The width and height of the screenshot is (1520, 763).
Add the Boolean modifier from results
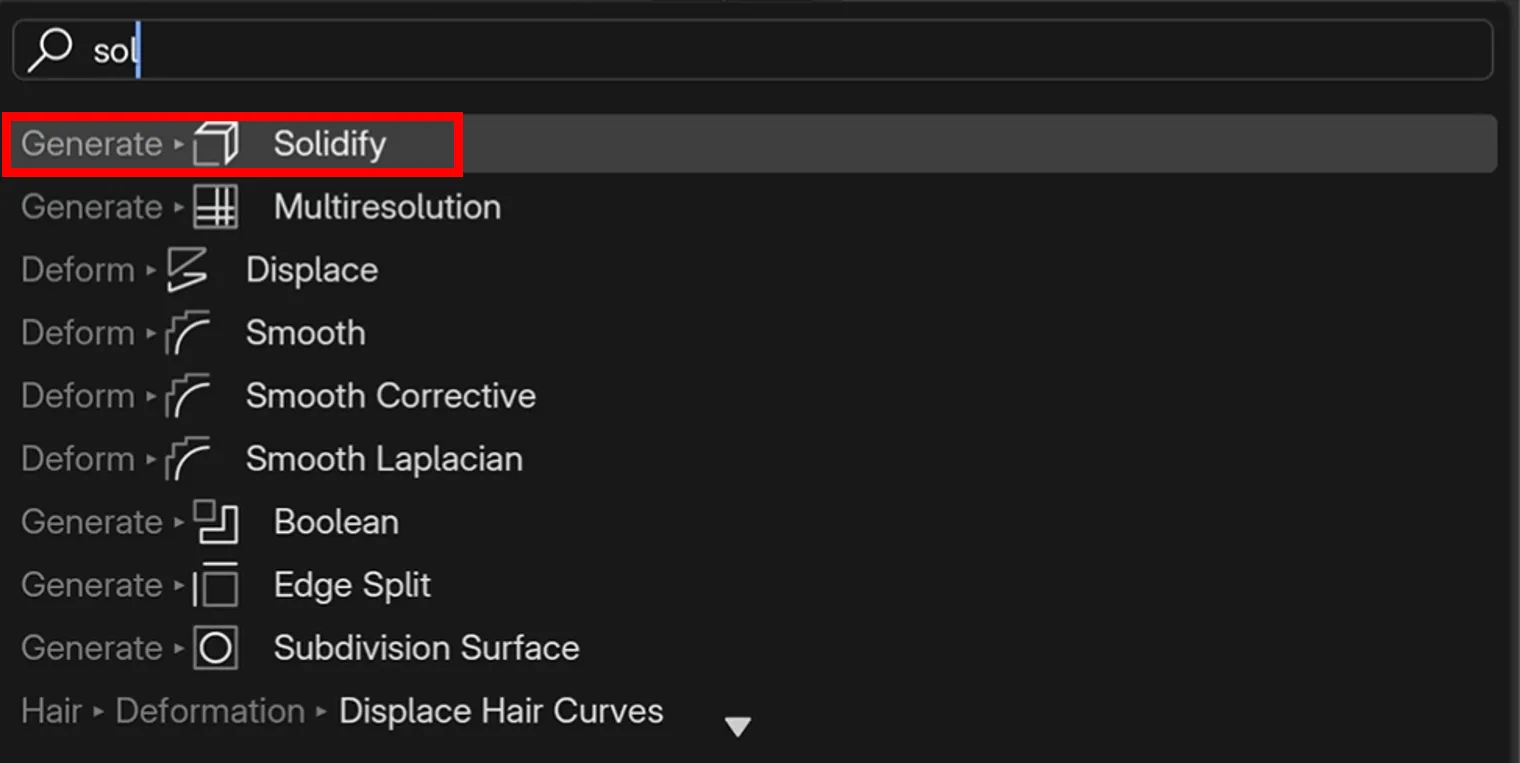[x=336, y=522]
